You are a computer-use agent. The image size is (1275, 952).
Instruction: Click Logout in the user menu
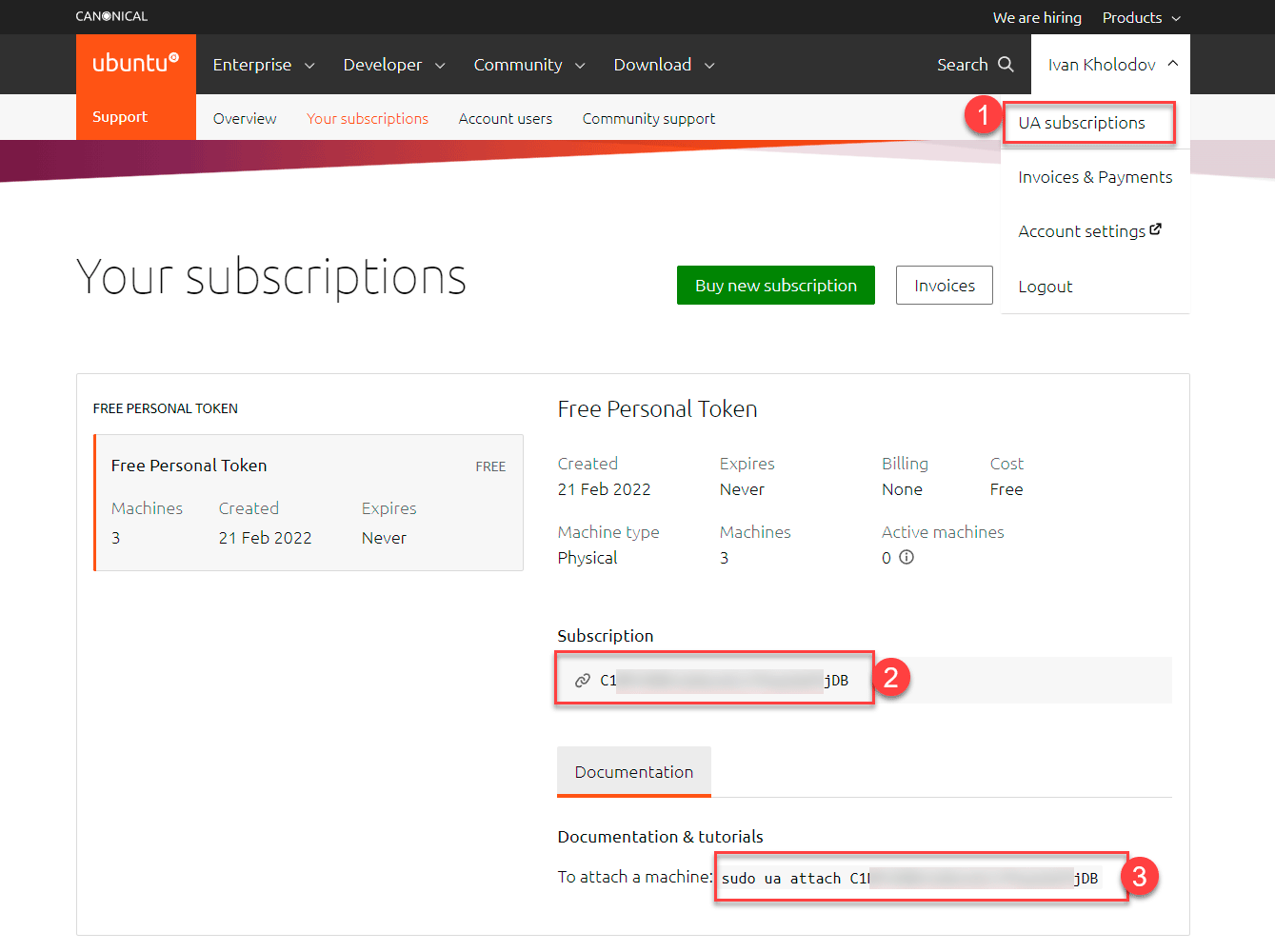click(1045, 287)
